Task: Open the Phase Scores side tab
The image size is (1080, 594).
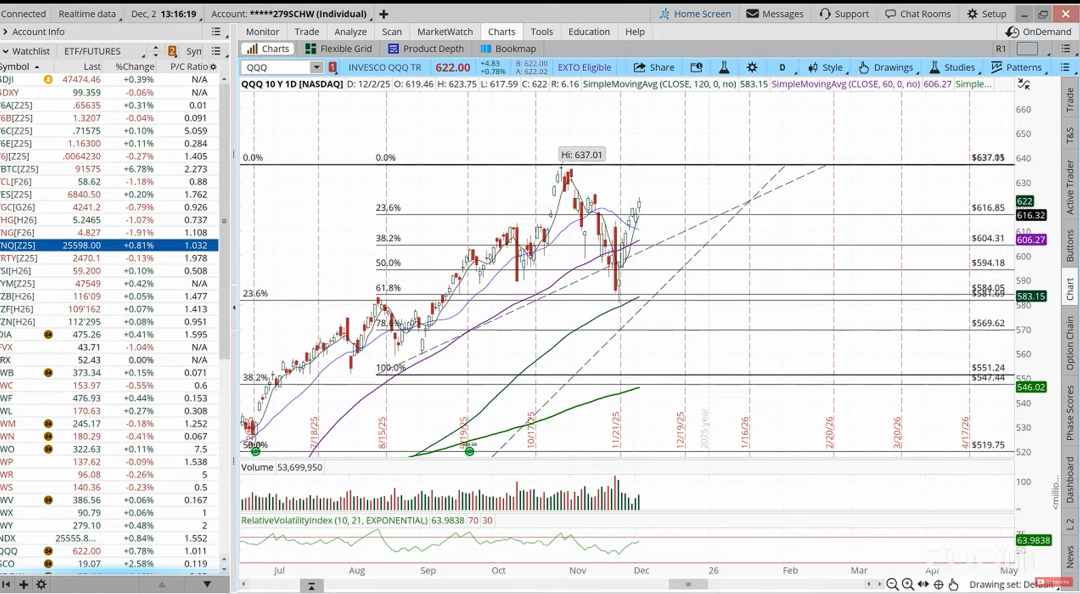Action: tap(1070, 413)
